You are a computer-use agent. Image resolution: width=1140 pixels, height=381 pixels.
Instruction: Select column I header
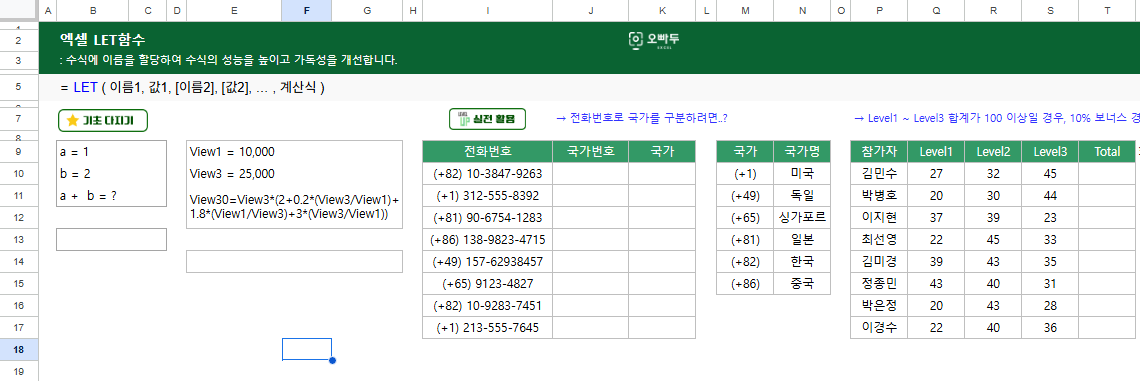click(x=487, y=10)
